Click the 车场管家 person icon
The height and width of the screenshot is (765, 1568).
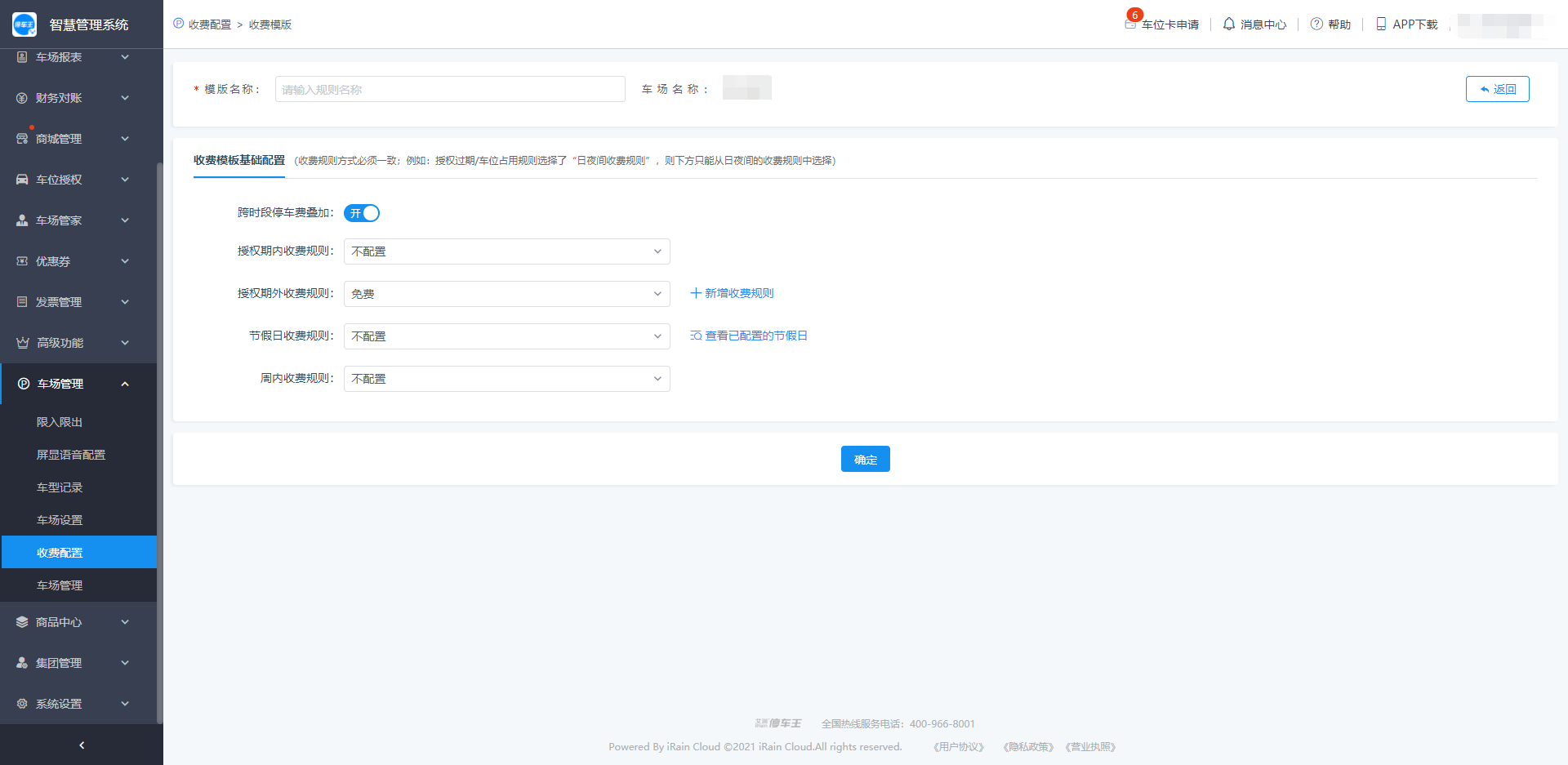tap(22, 220)
